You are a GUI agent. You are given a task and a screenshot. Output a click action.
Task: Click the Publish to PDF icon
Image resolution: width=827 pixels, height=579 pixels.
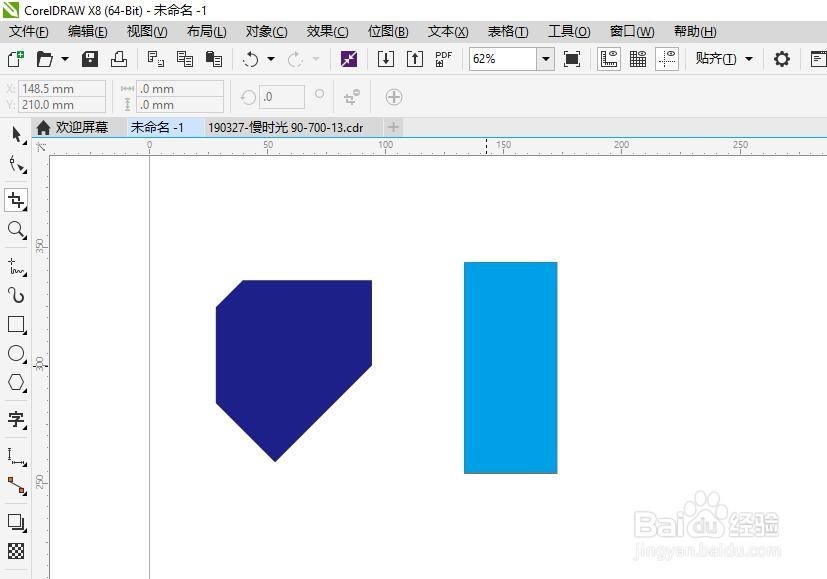444,59
